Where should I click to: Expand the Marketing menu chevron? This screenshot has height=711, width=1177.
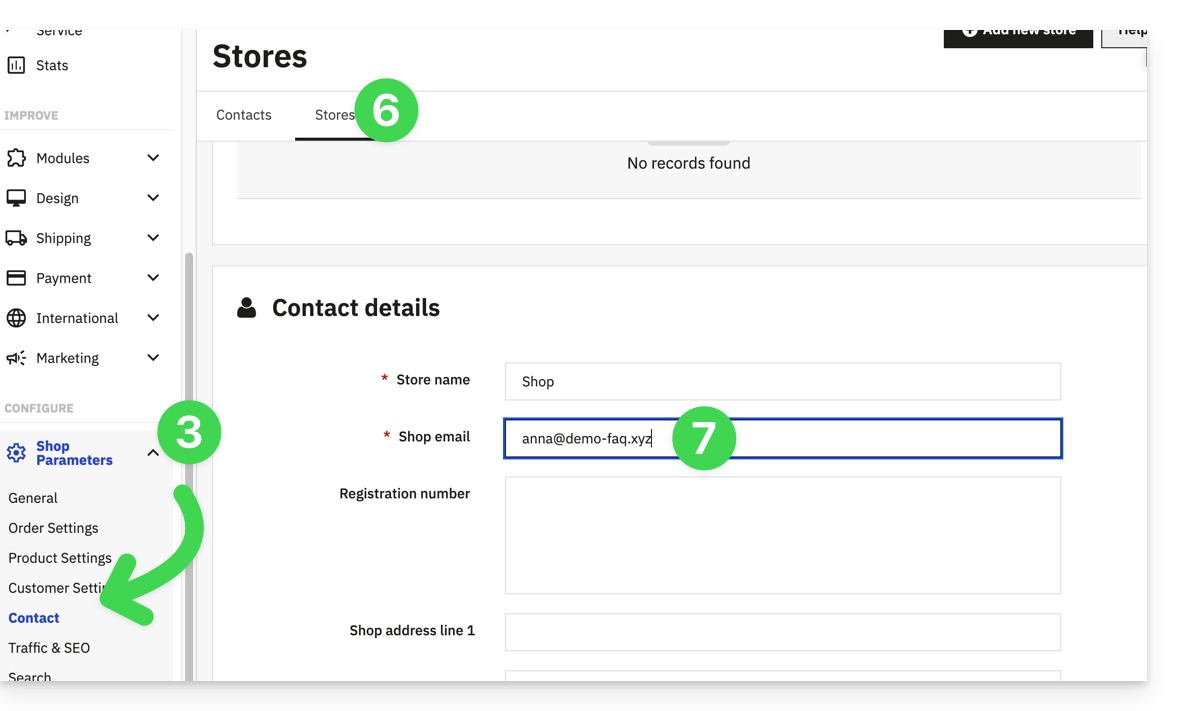point(153,358)
